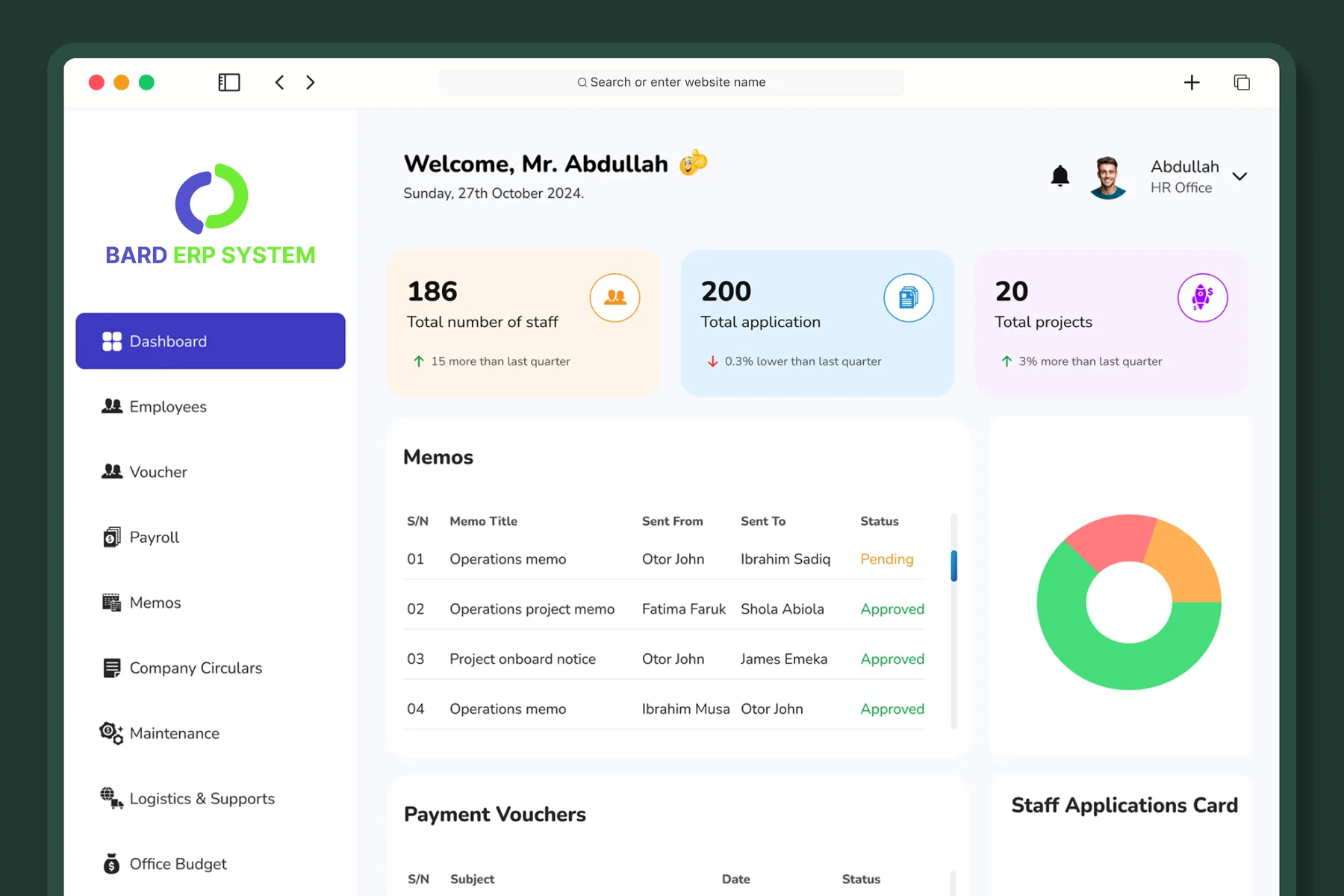Open a new tab with plus icon
This screenshot has width=1344, height=896.
(1192, 82)
